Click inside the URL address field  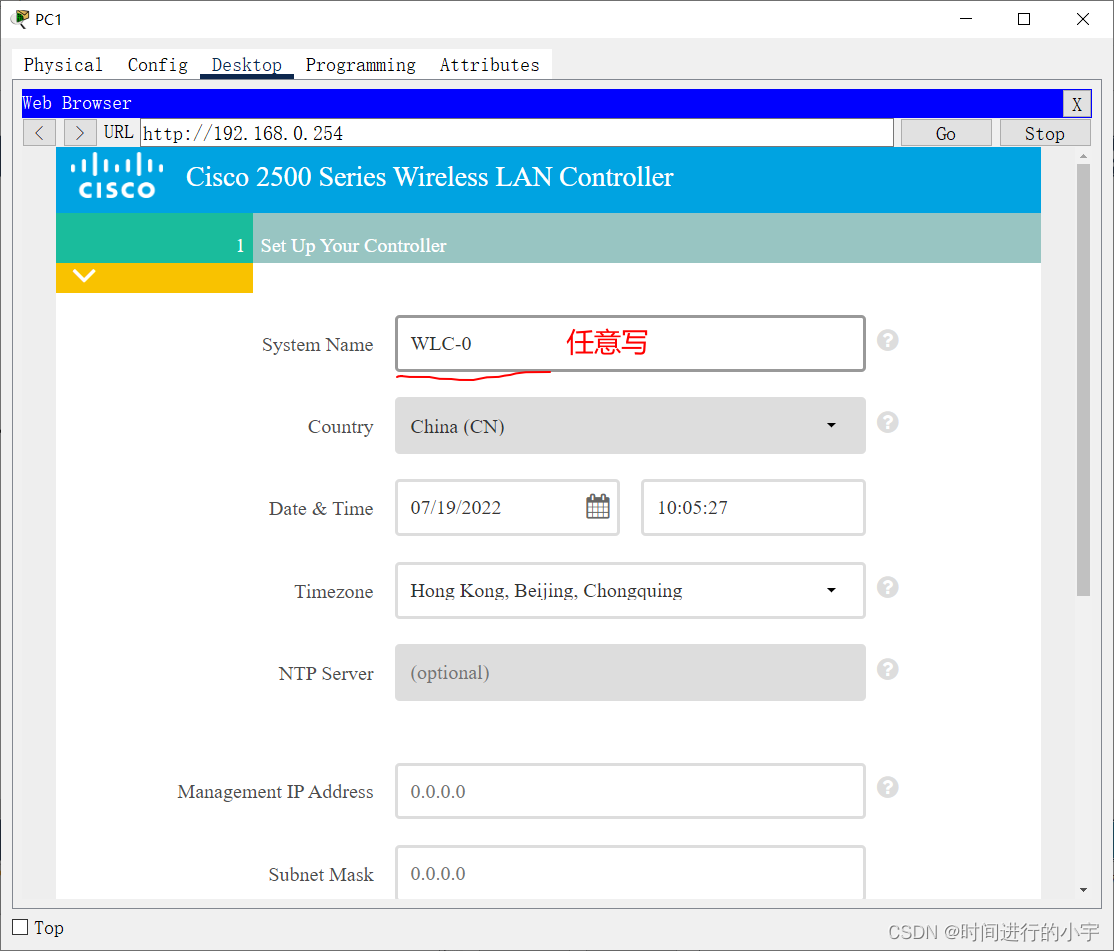pyautogui.click(x=500, y=132)
